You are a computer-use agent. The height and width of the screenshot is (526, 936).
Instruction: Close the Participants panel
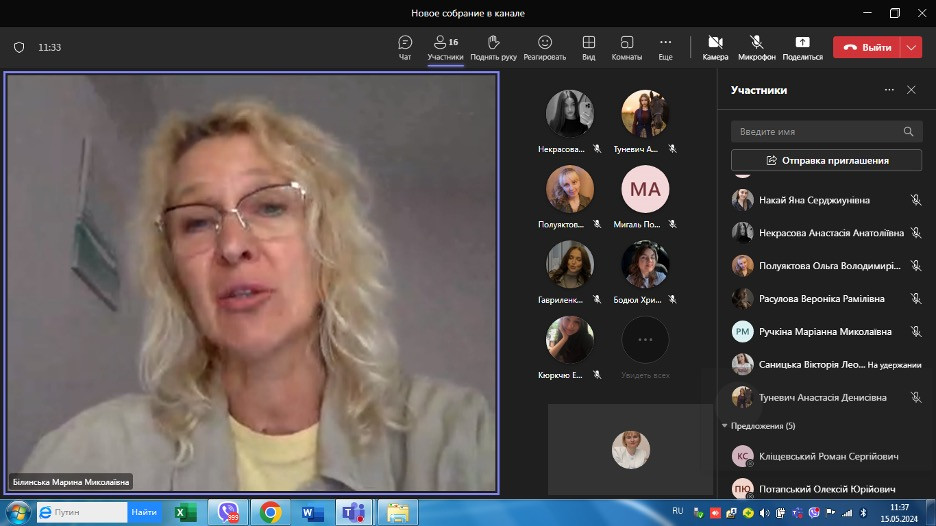point(911,90)
